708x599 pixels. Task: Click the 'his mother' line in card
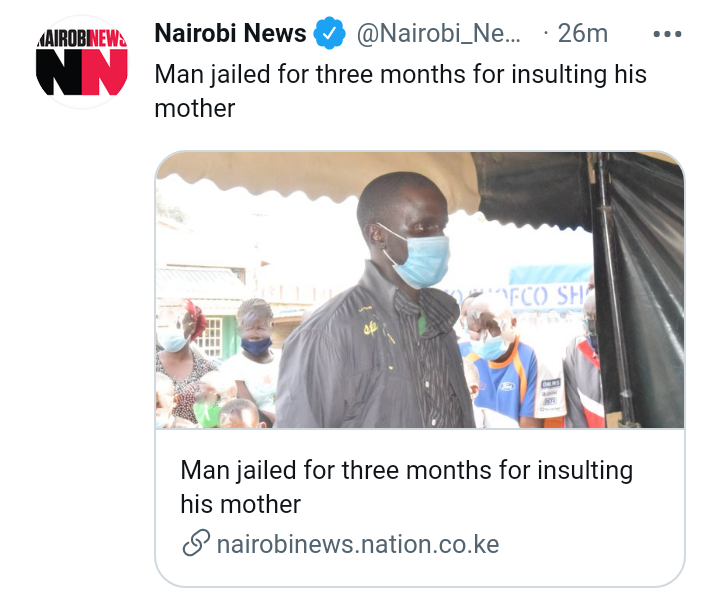coord(241,504)
